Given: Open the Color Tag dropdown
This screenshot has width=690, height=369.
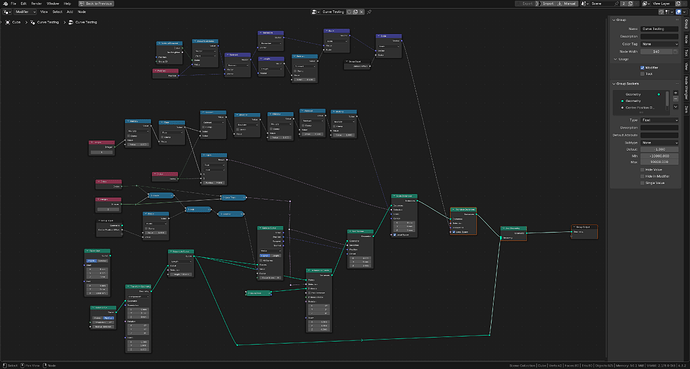Looking at the screenshot, I should 659,44.
